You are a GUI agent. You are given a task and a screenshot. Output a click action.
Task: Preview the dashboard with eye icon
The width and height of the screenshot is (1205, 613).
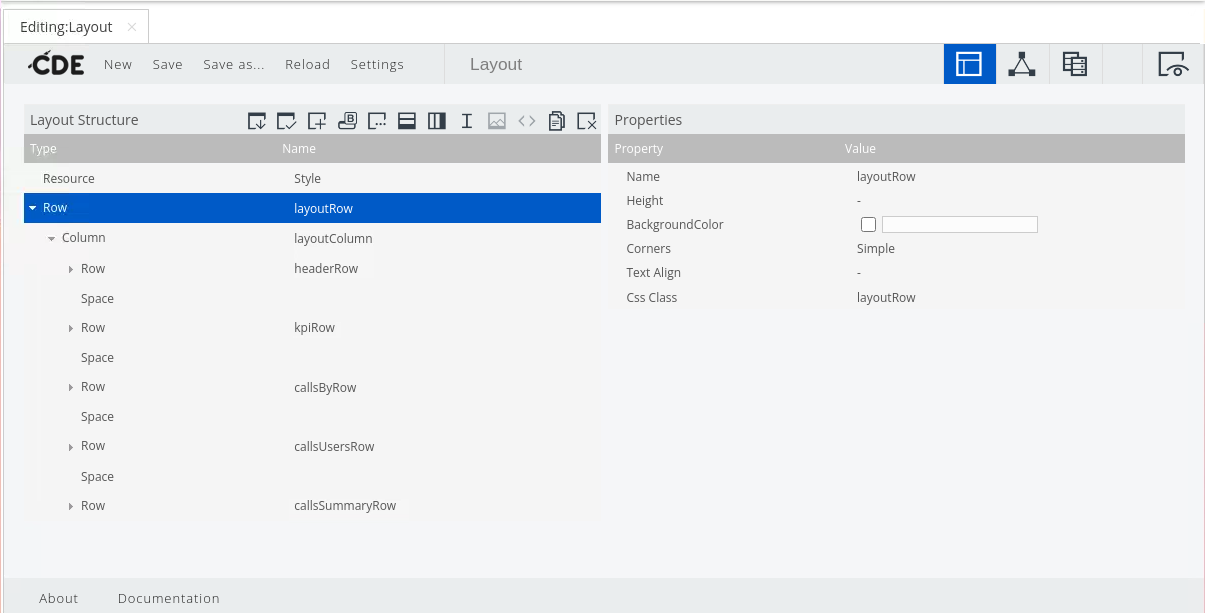click(1173, 64)
